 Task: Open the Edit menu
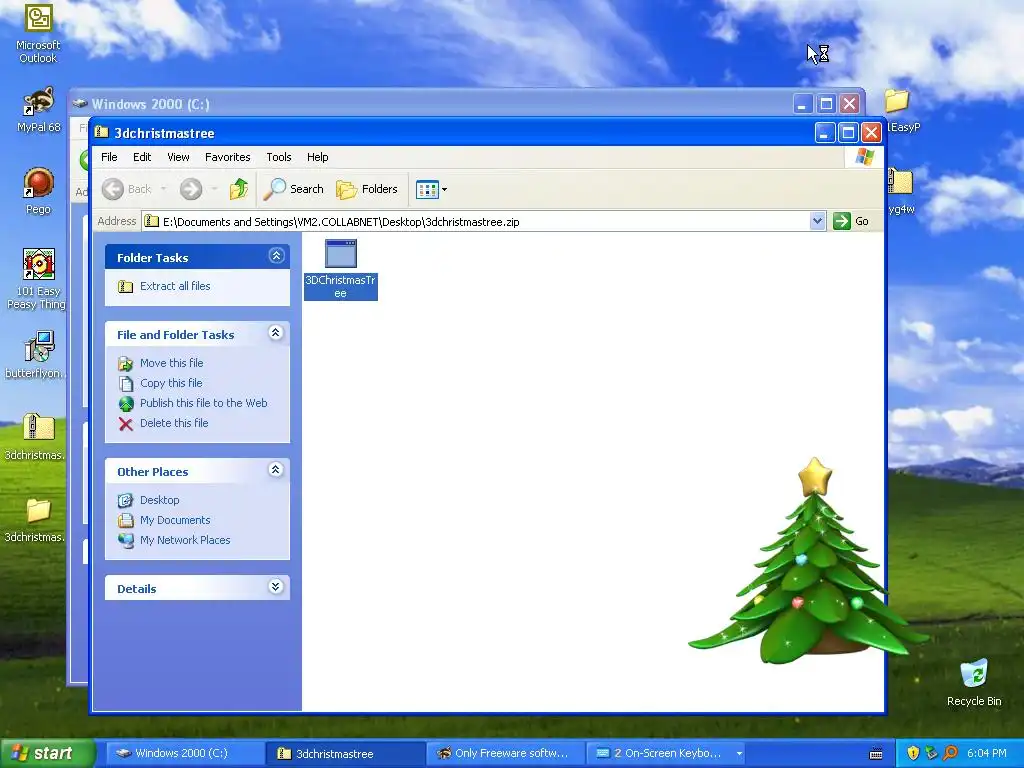tap(142, 157)
